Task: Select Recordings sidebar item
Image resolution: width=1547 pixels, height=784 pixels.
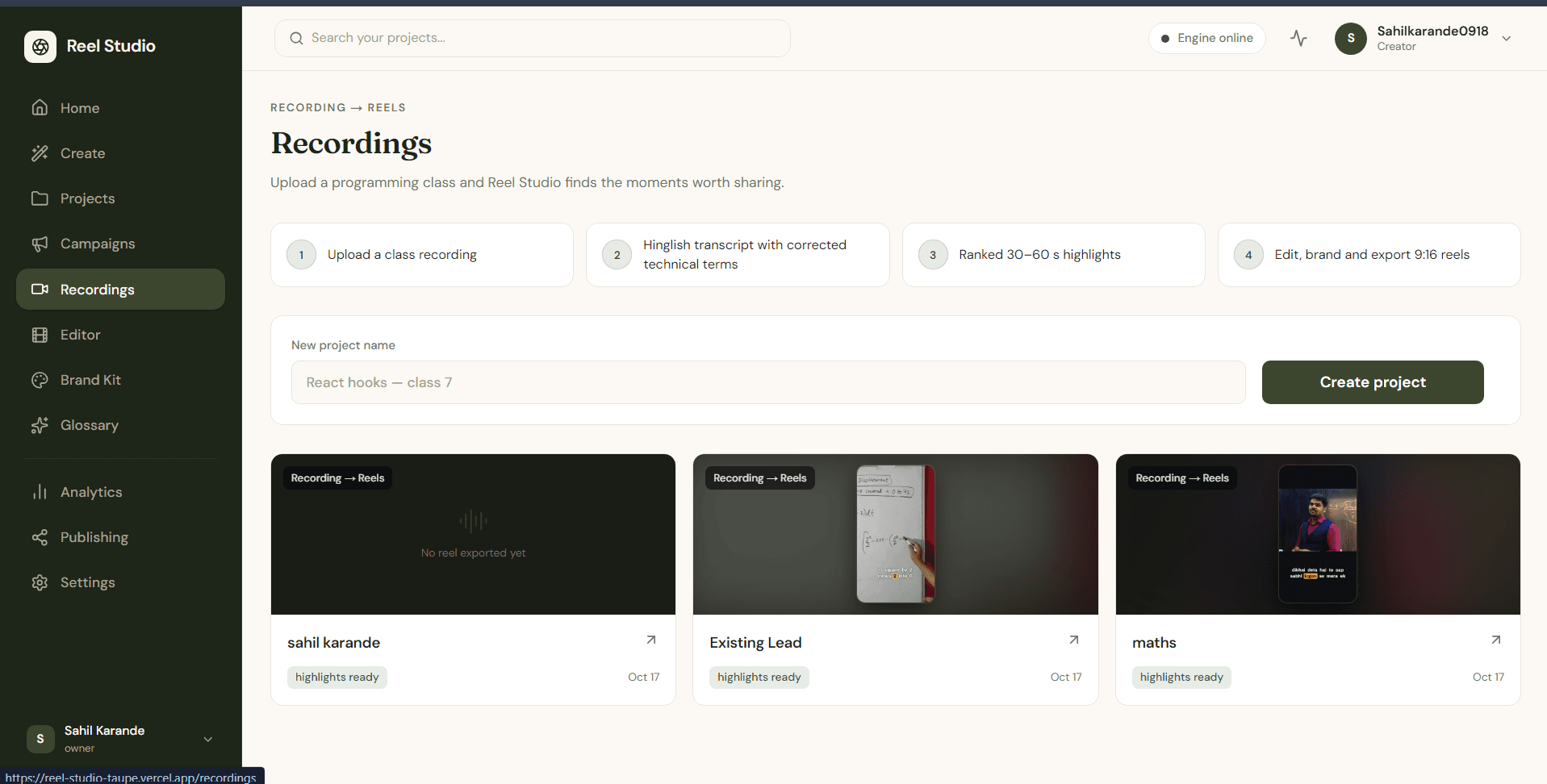Action: click(x=120, y=290)
